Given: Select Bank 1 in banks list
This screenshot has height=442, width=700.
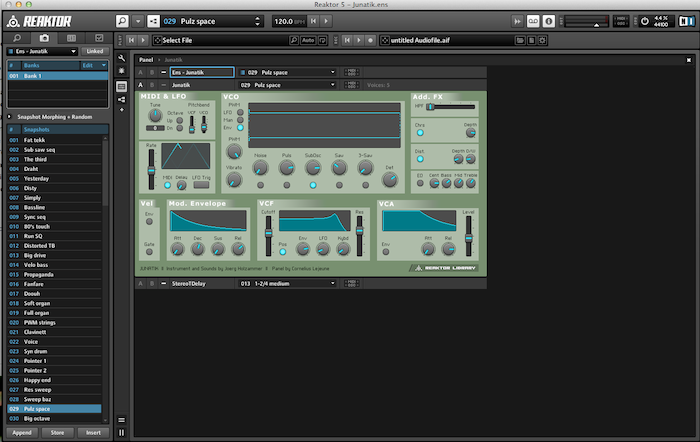Looking at the screenshot, I should 58,76.
